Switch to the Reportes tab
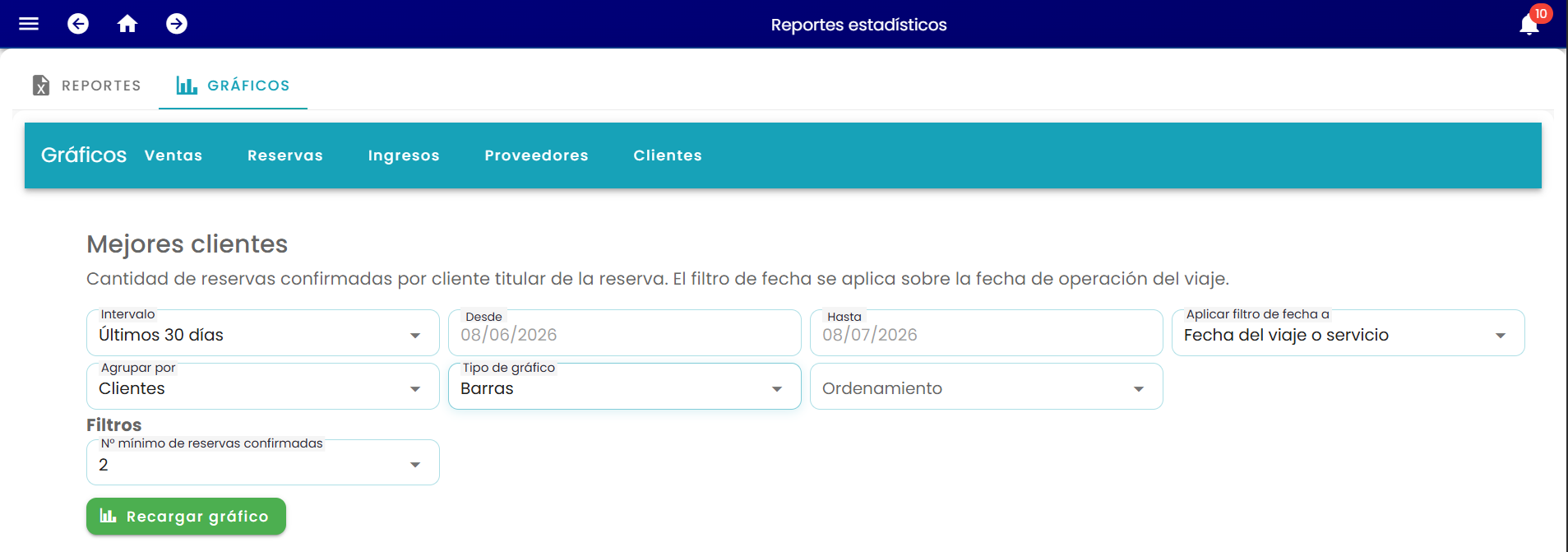 pos(87,86)
